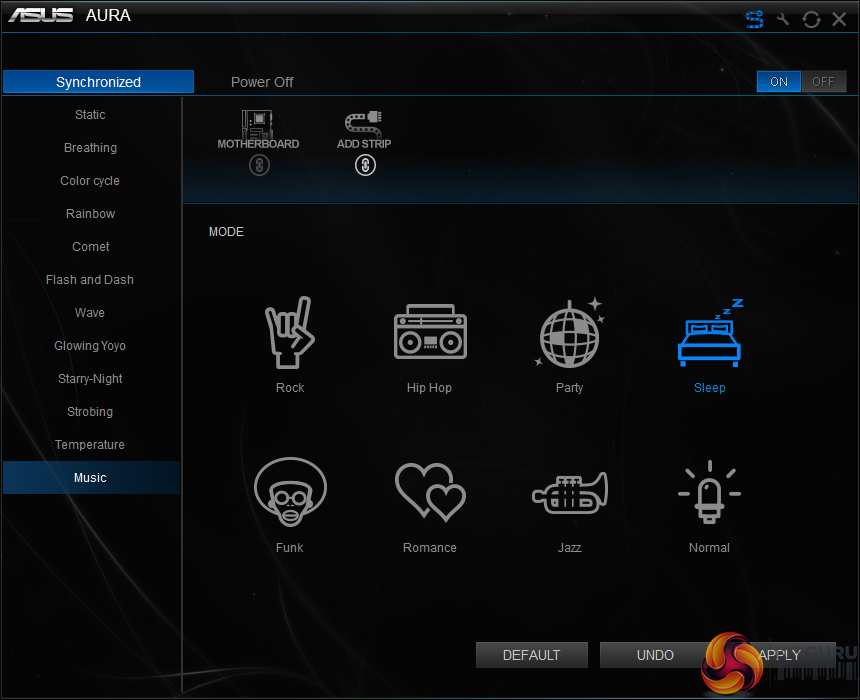Open the Power Off tab
The height and width of the screenshot is (700, 860).
(x=262, y=82)
